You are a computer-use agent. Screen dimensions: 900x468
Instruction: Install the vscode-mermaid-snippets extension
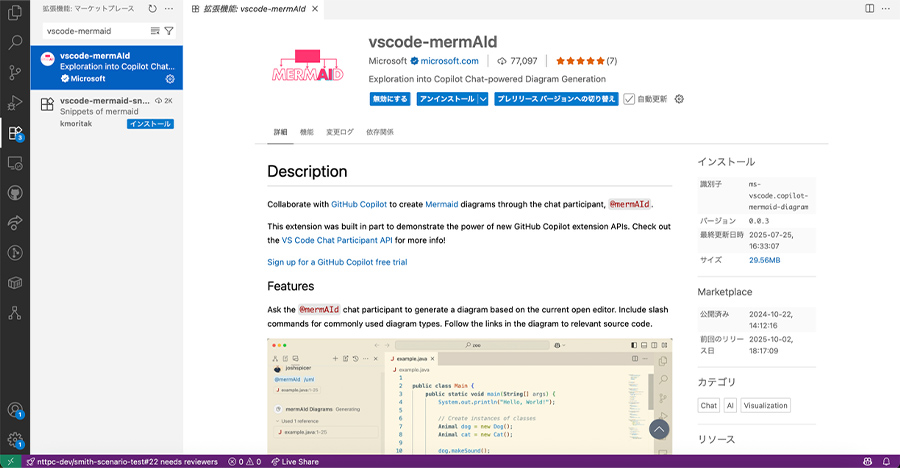150,124
